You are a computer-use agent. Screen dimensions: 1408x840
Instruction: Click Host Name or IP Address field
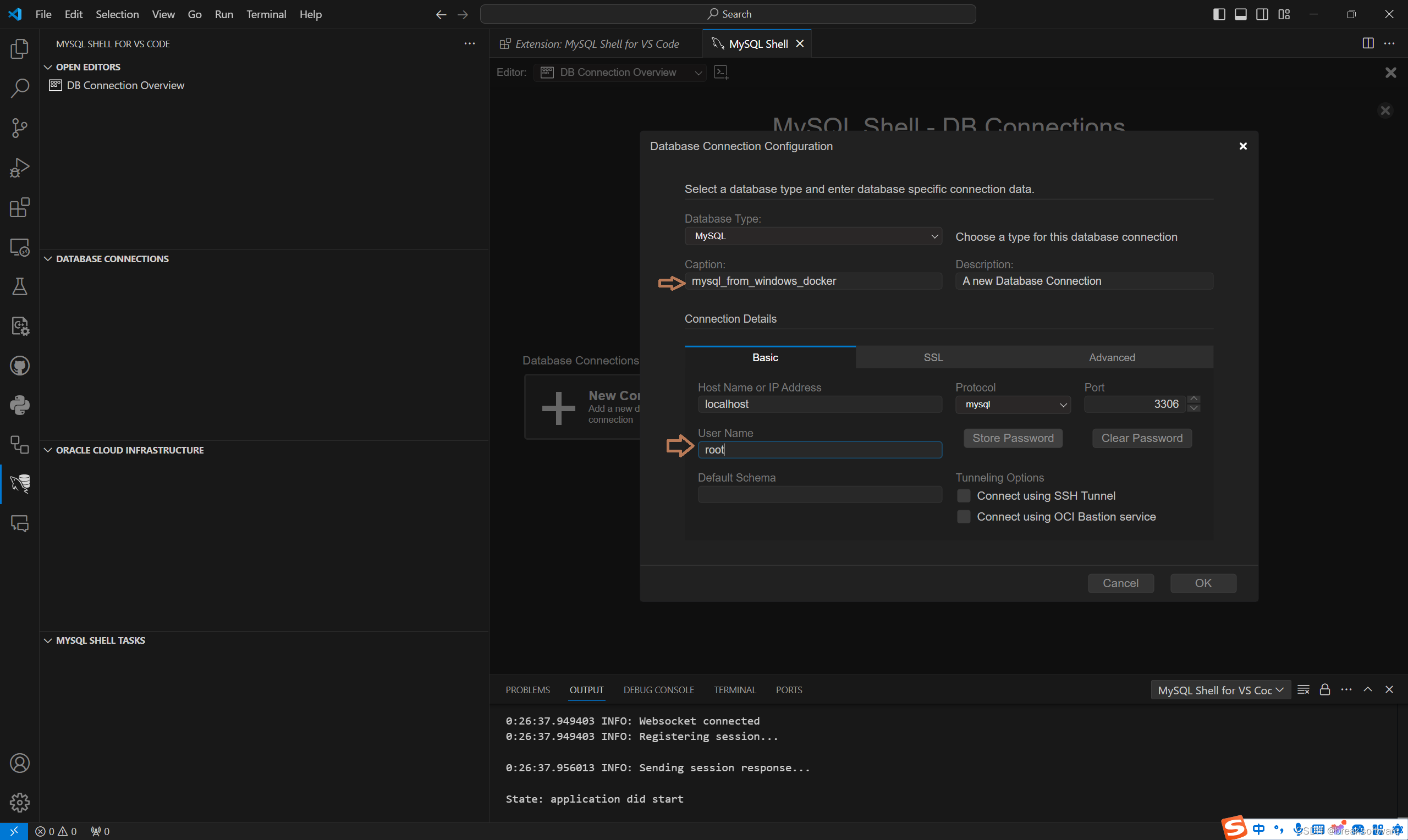(x=819, y=404)
